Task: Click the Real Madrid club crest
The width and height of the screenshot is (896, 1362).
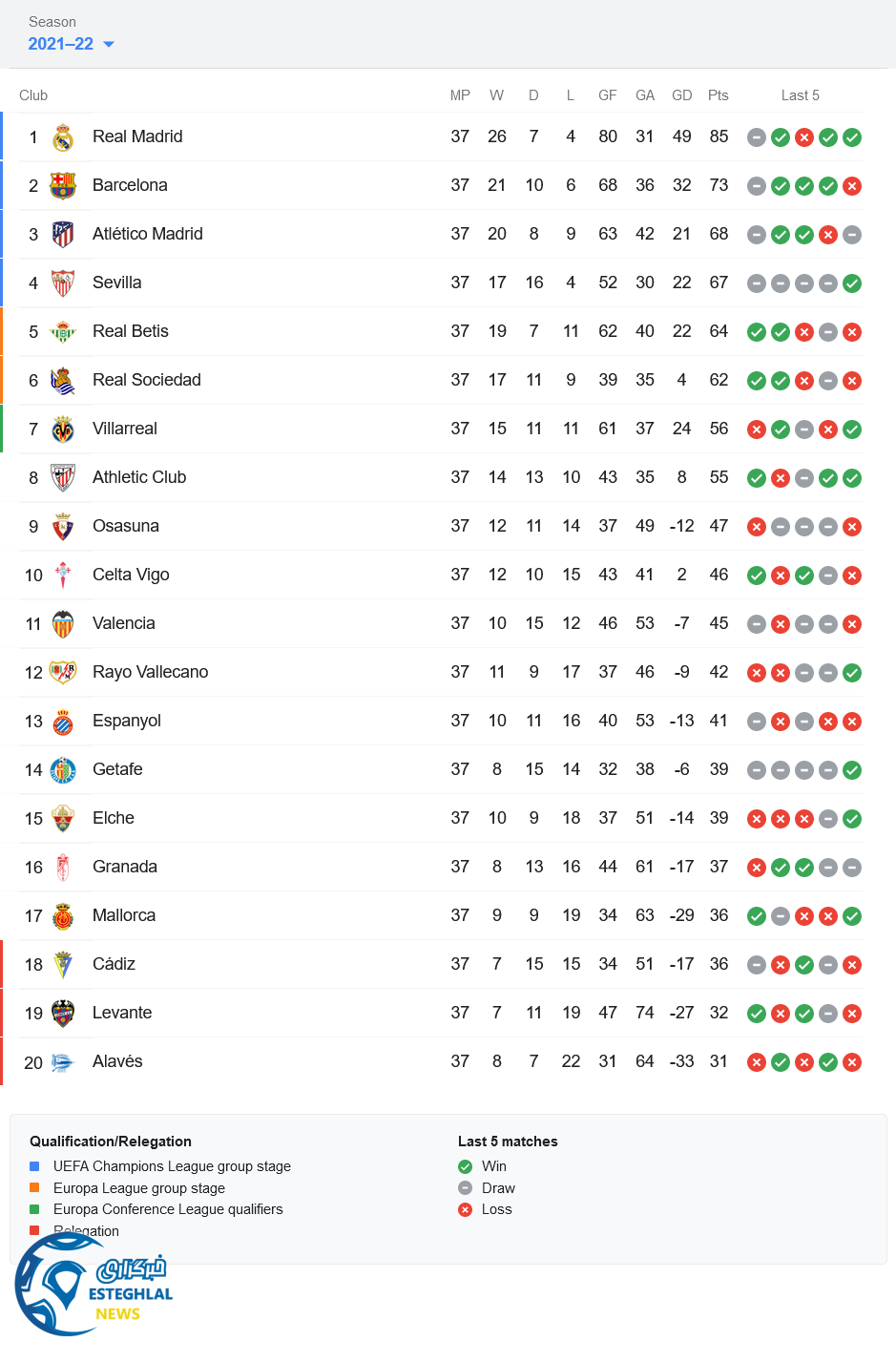Action: (x=63, y=137)
